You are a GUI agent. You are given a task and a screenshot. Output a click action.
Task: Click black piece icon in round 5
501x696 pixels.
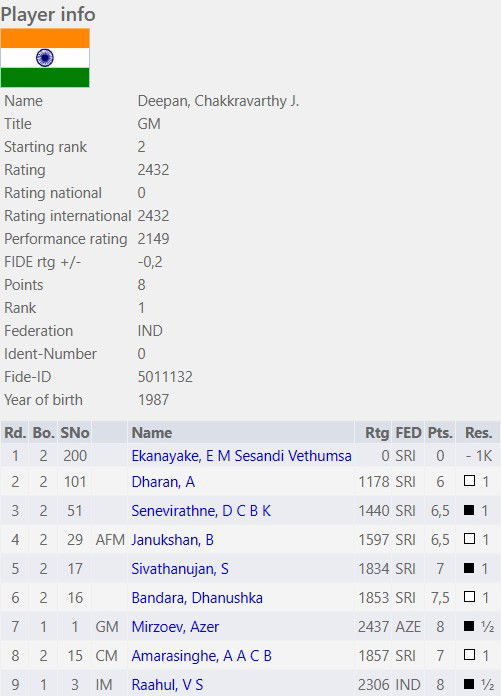pos(469,568)
